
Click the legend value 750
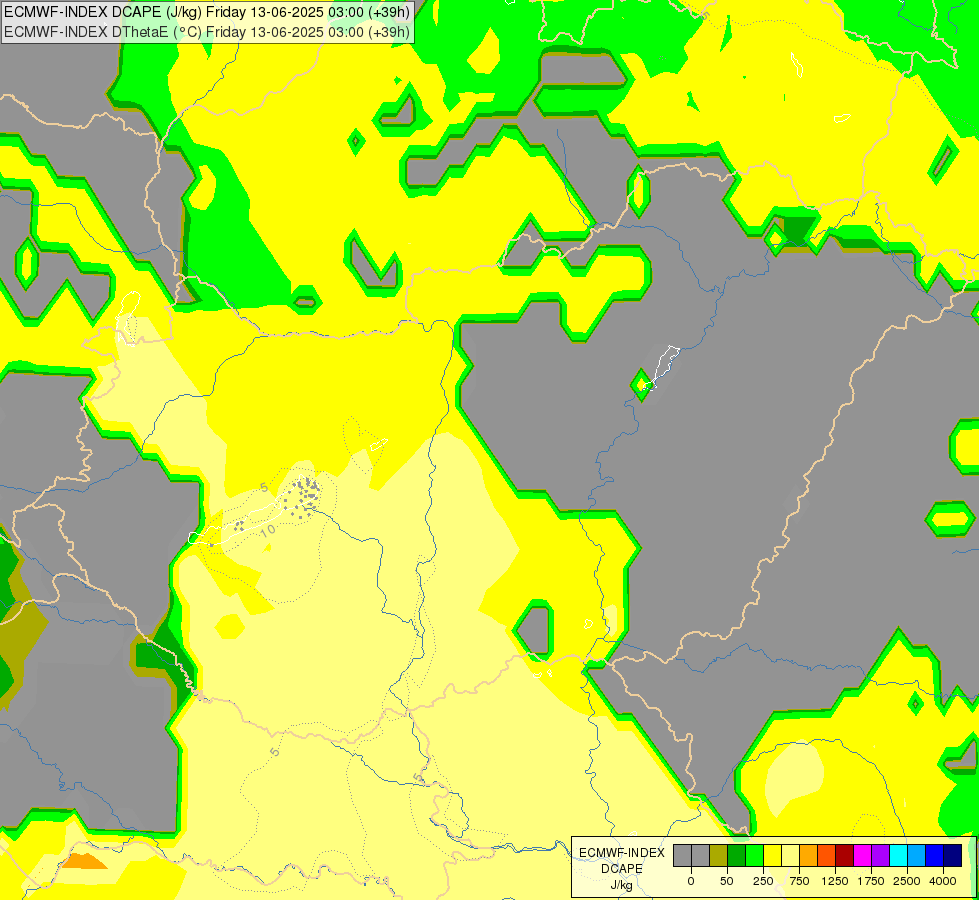coord(799,881)
